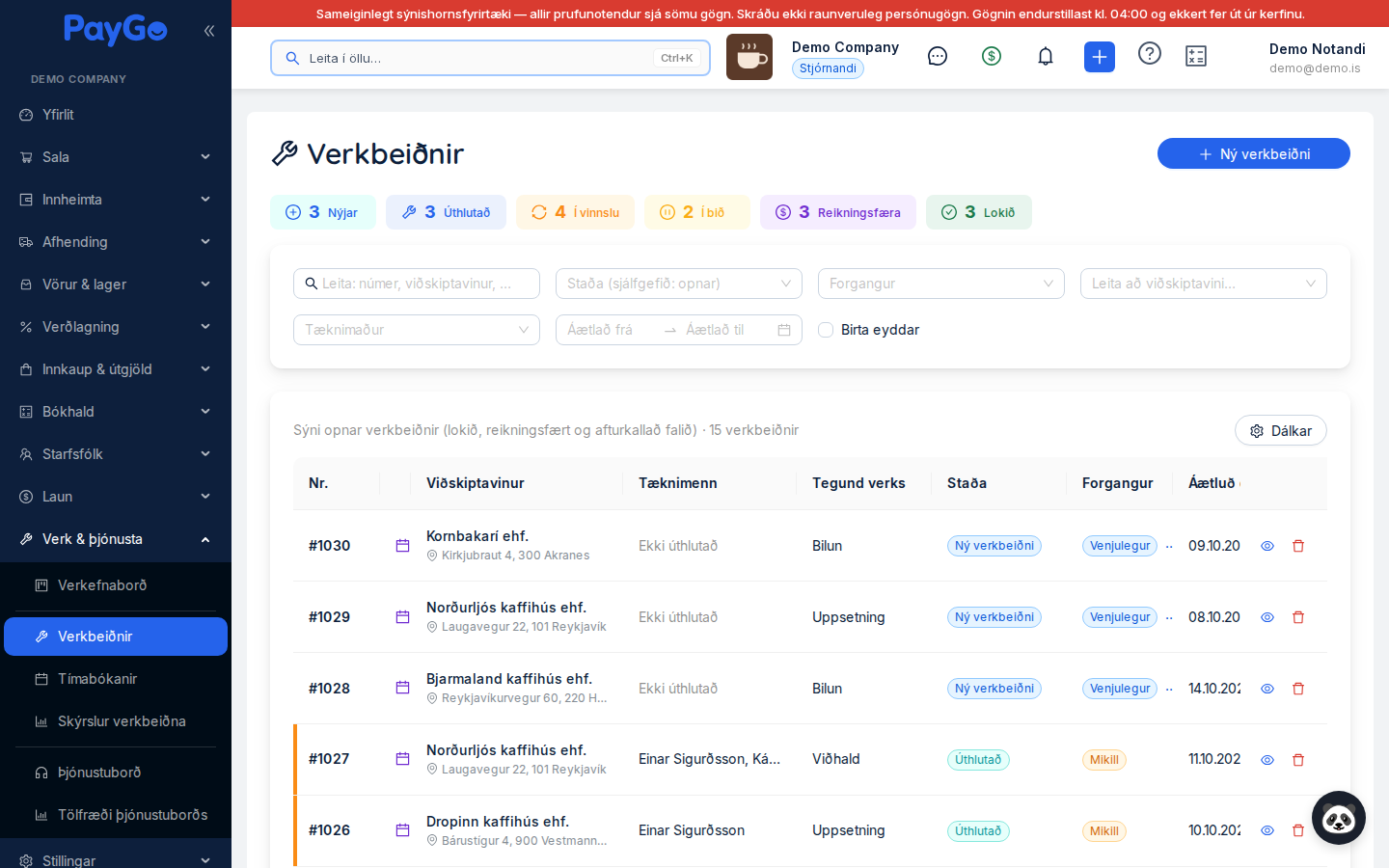Open the Dálkar columns button

click(x=1281, y=431)
